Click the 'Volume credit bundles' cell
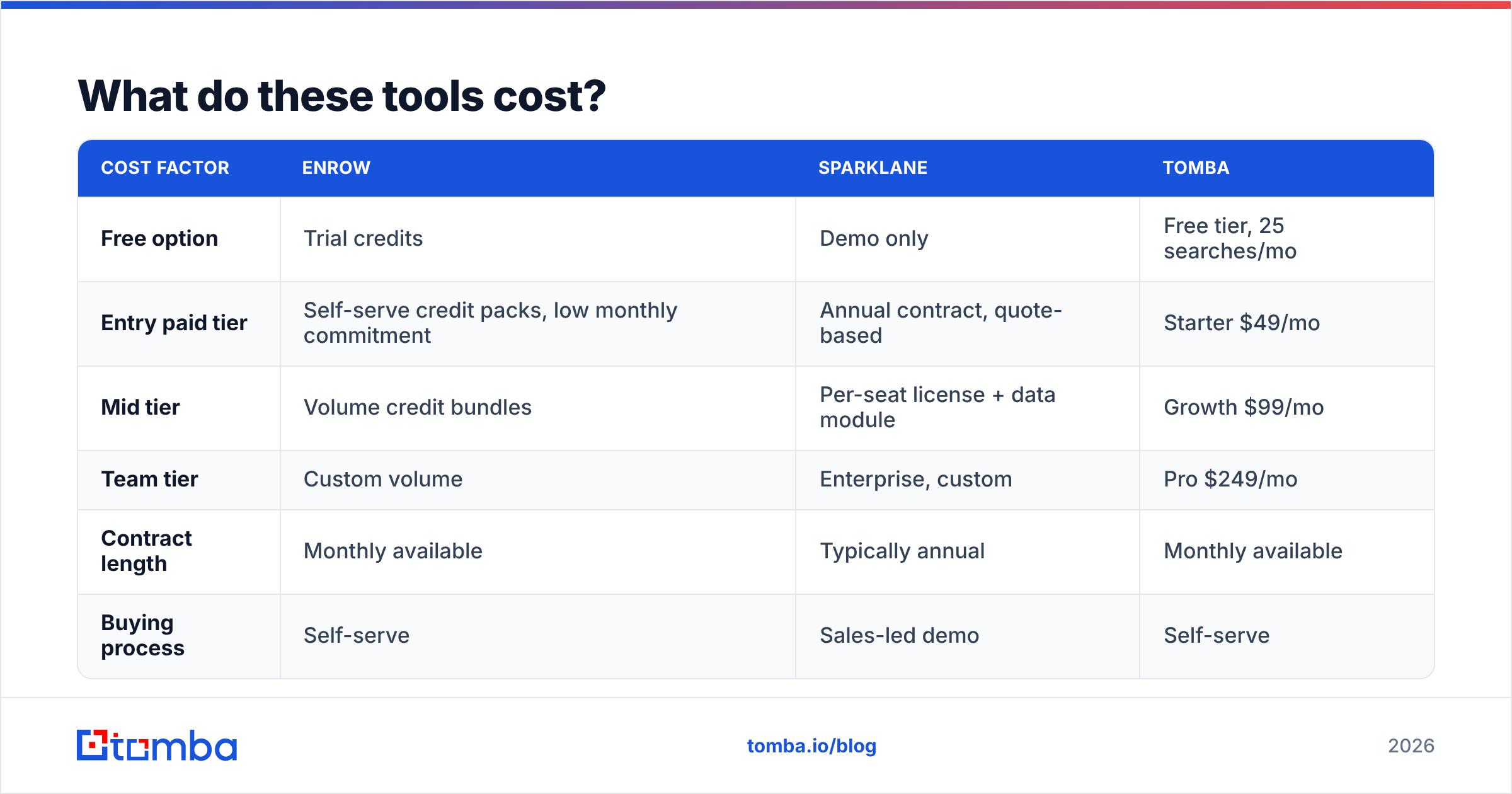The image size is (1512, 794). click(x=417, y=407)
